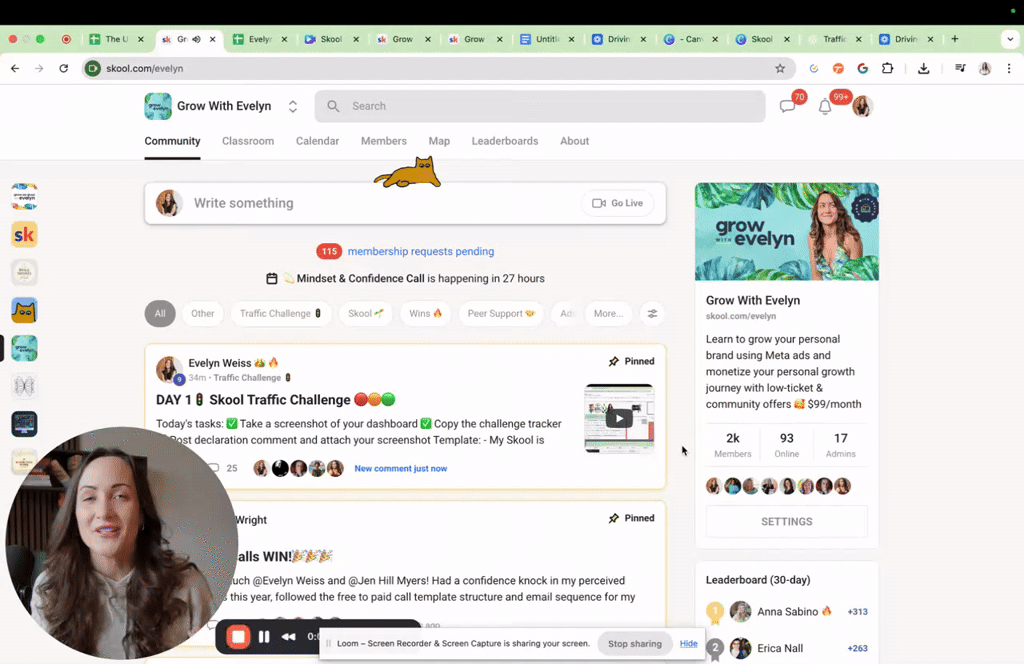Open the DAY 1 Skool Traffic Challenge post
This screenshot has height=664, width=1024.
tap(276, 400)
